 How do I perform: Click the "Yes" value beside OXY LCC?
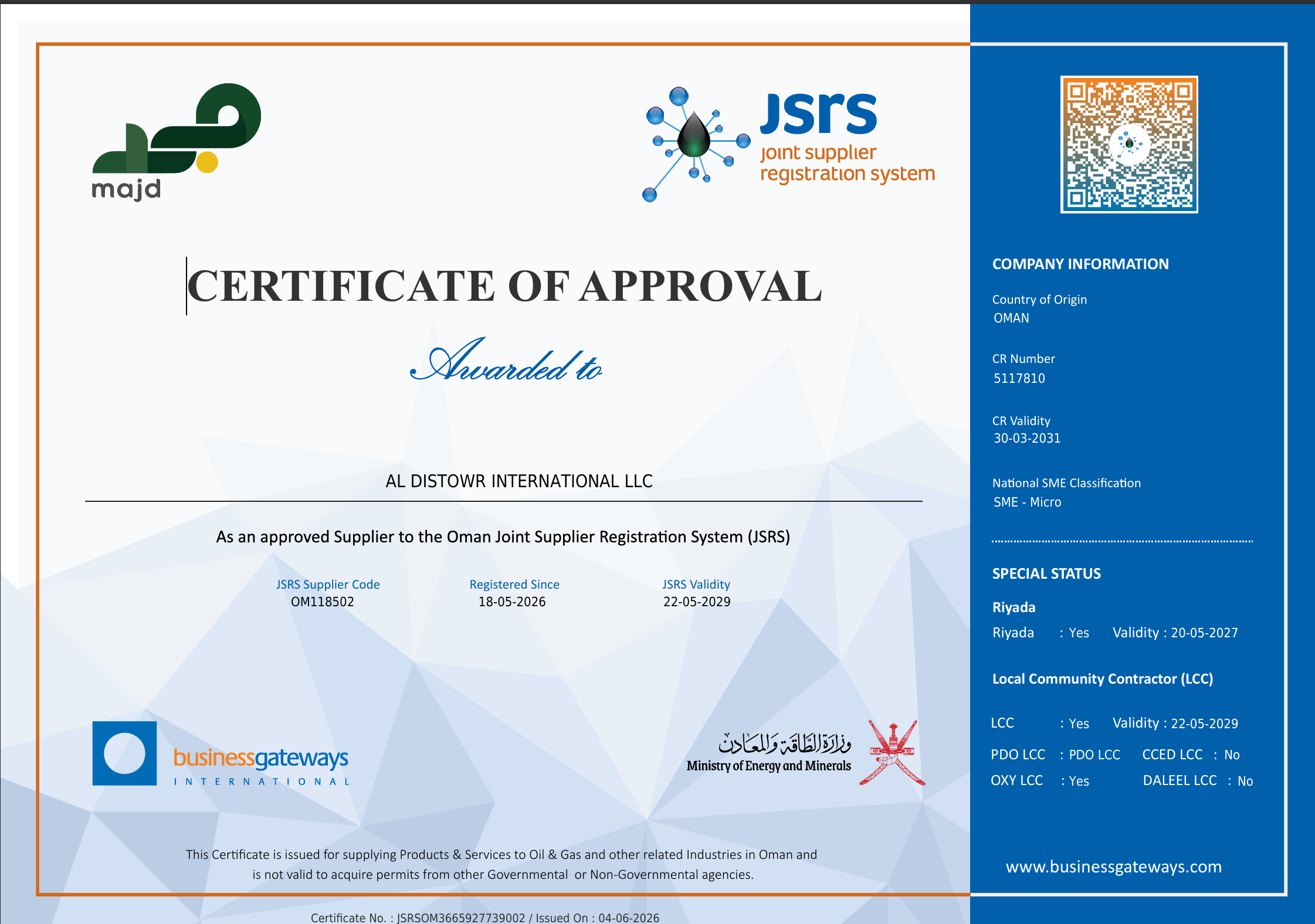[x=1079, y=782]
